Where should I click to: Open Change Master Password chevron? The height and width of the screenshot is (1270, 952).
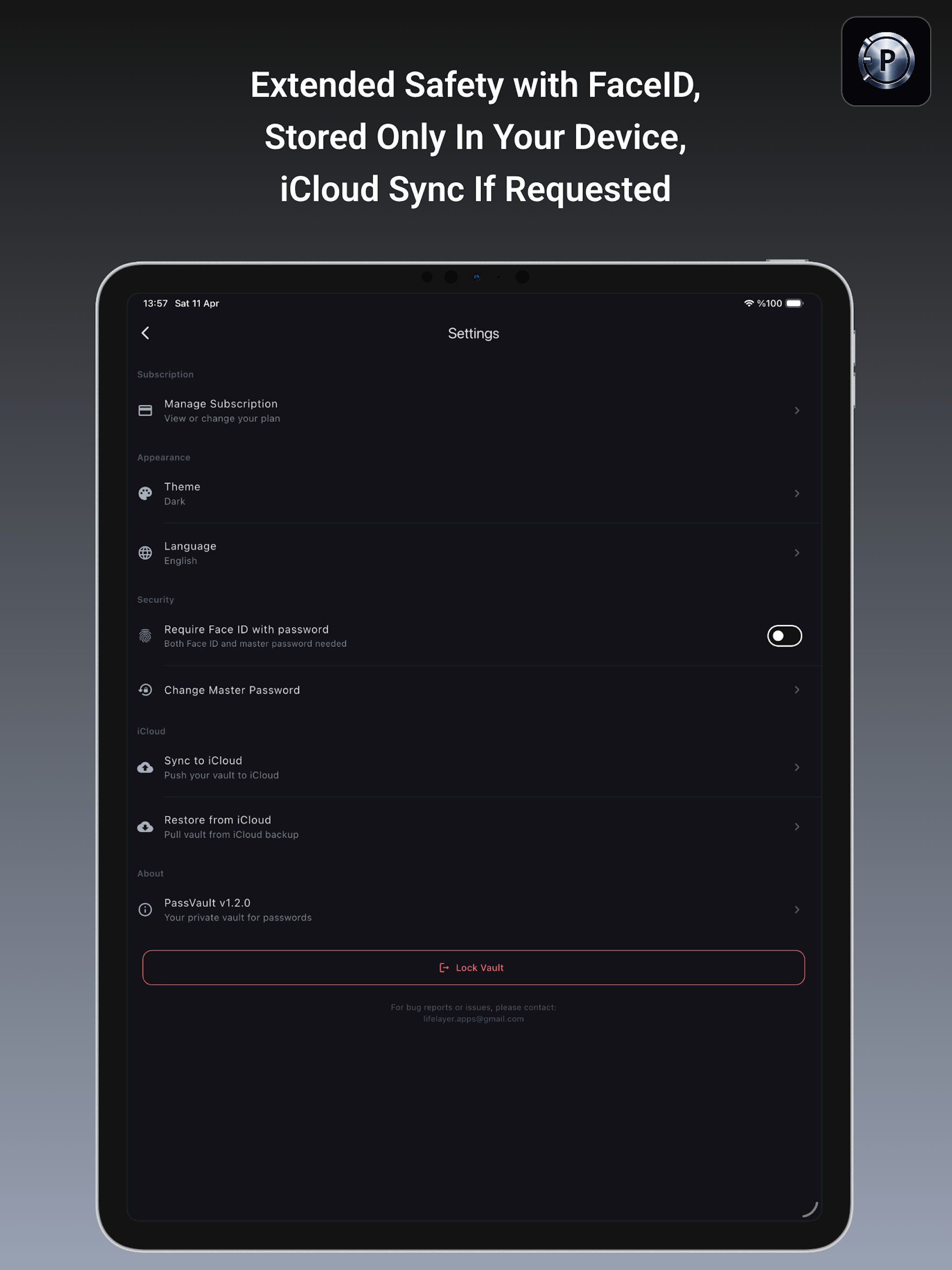click(x=797, y=689)
